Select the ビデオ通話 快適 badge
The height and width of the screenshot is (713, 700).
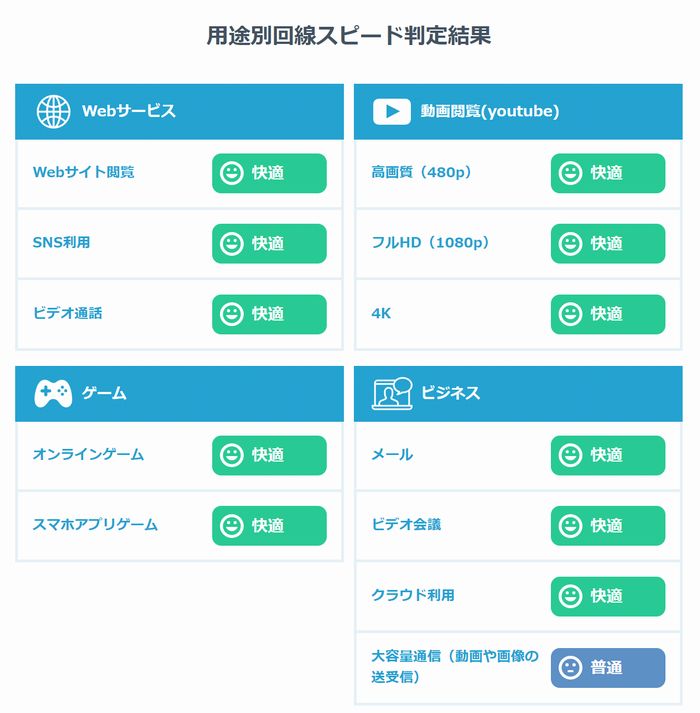269,314
